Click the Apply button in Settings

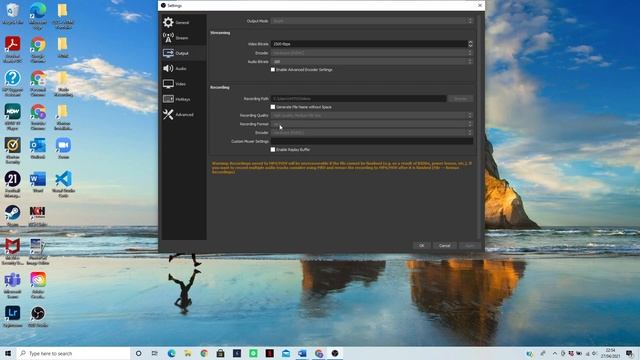pyautogui.click(x=470, y=246)
